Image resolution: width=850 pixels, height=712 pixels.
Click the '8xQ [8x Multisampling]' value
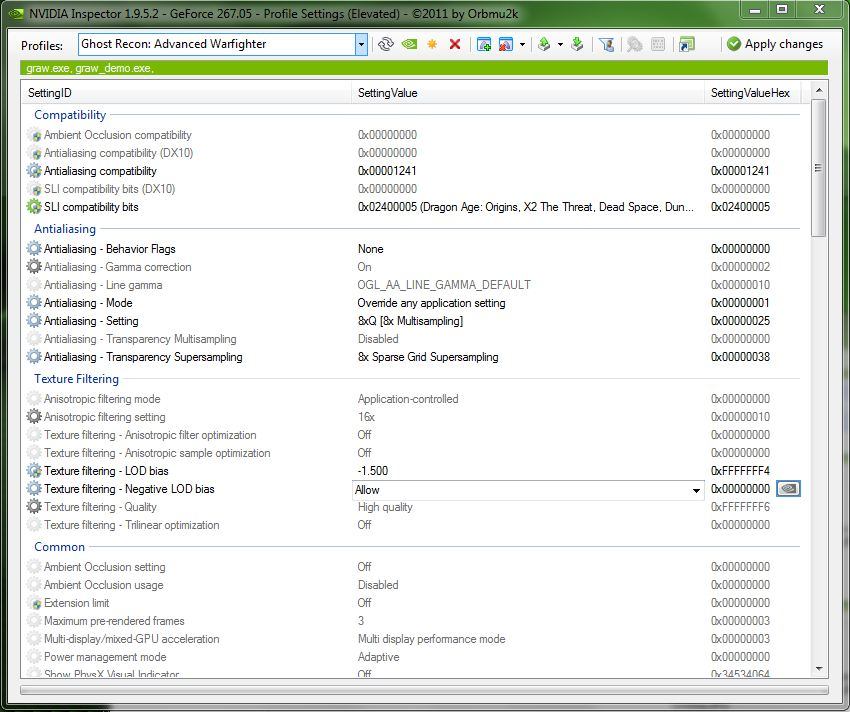(x=410, y=320)
